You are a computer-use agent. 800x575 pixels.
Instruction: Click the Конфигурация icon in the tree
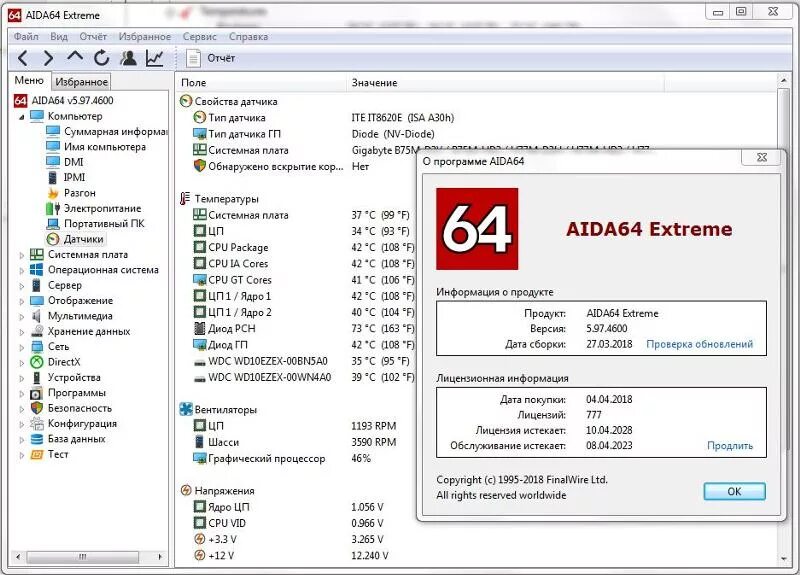[37, 423]
